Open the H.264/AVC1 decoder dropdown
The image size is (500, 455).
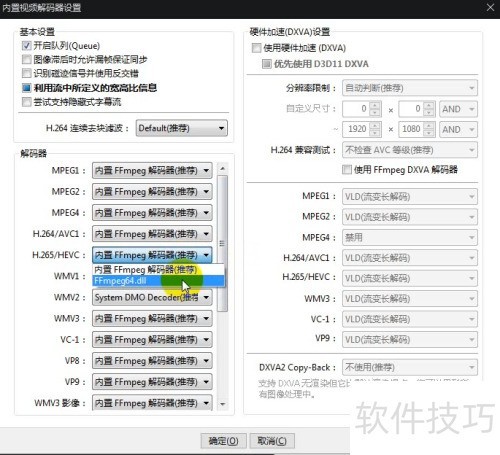pos(152,234)
